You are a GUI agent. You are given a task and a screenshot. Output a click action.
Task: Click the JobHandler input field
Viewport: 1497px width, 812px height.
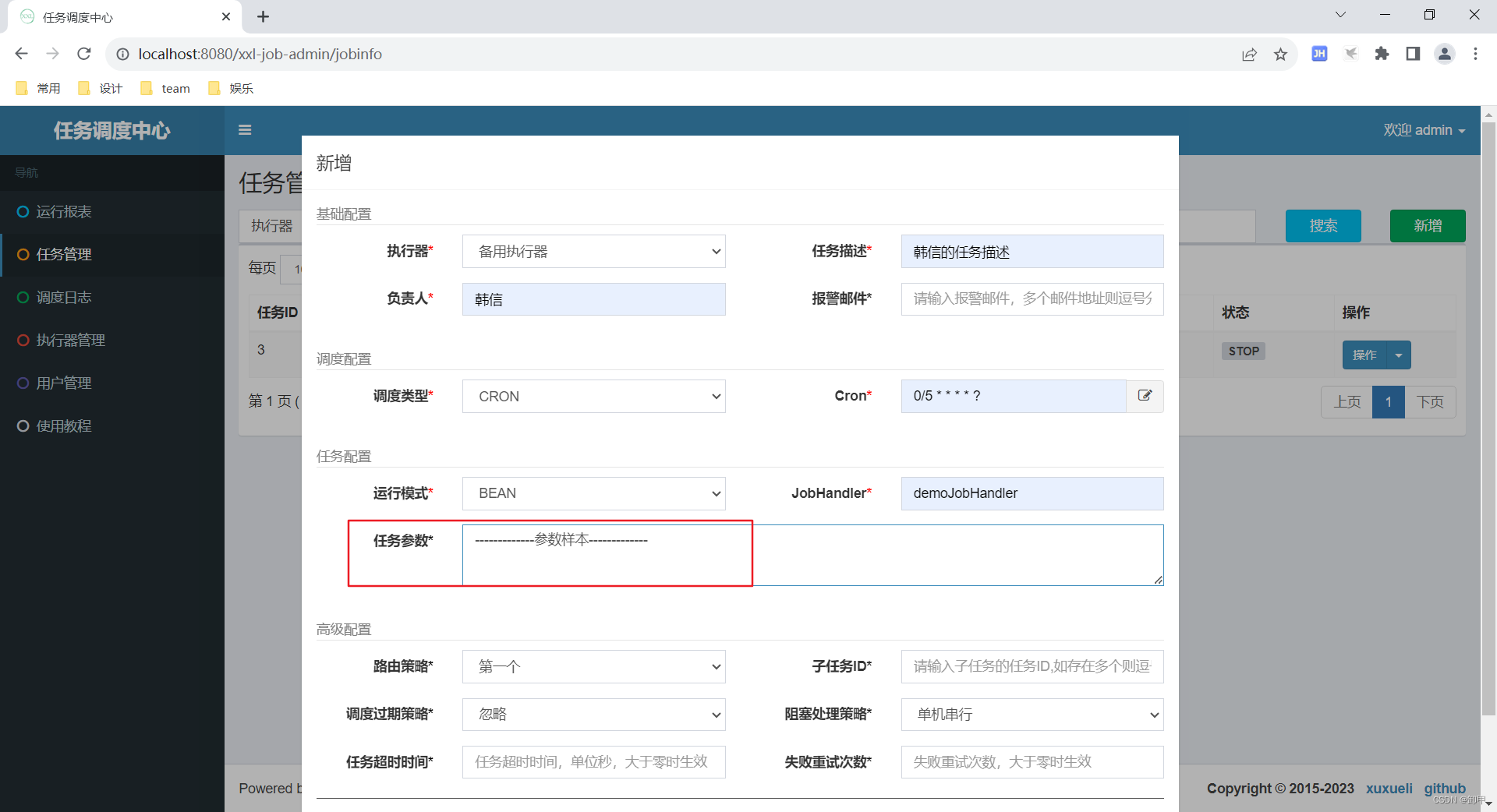click(1032, 493)
